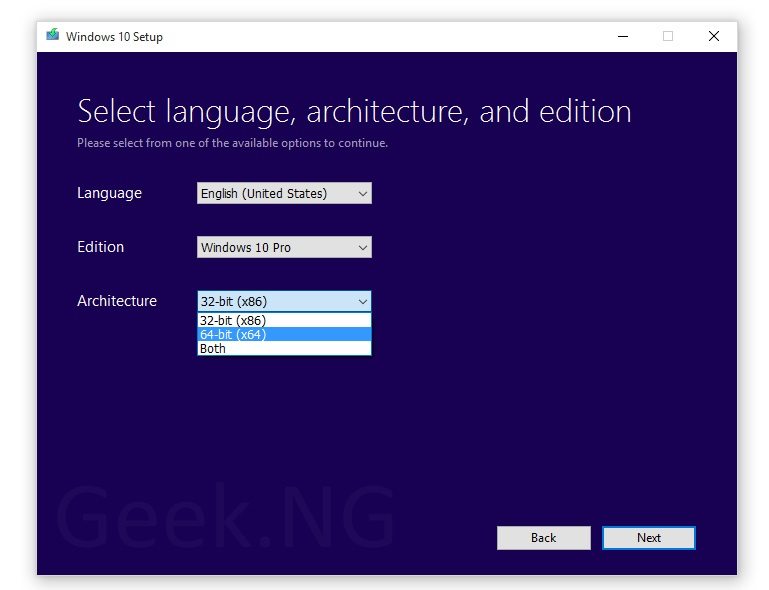Click the Windows 10 Setup title bar icon
769x590 pixels.
(52, 35)
